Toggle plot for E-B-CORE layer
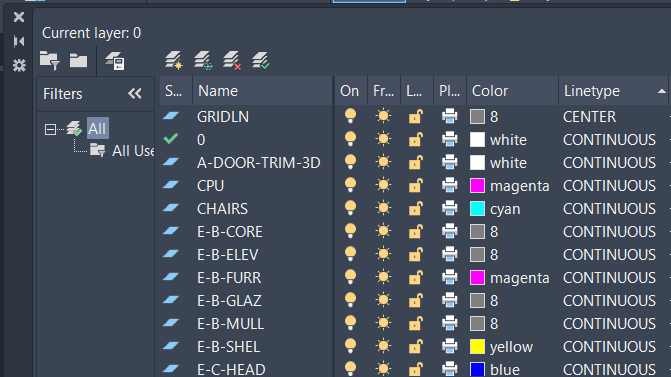The width and height of the screenshot is (671, 377). (450, 231)
